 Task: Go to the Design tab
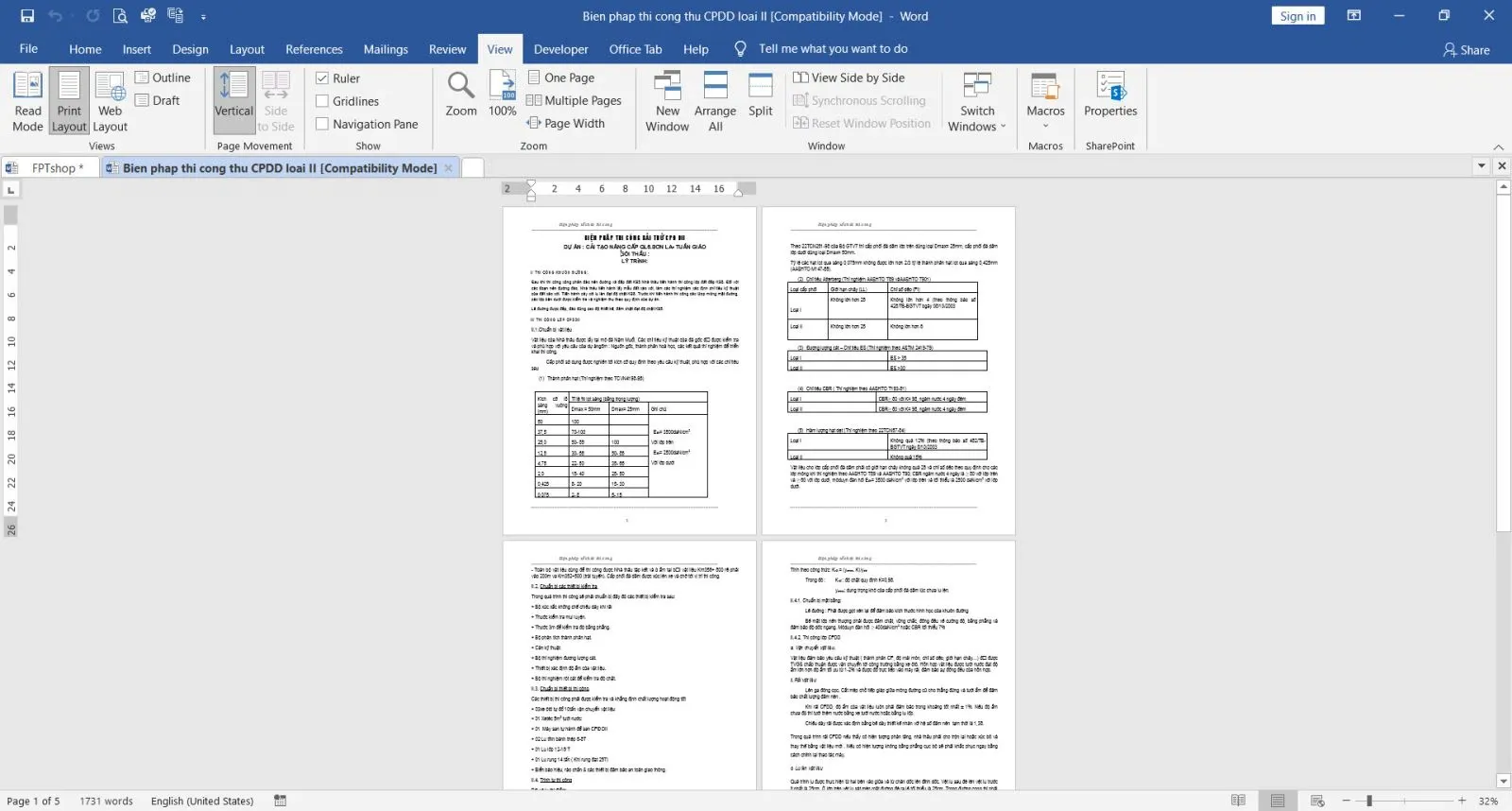(190, 49)
